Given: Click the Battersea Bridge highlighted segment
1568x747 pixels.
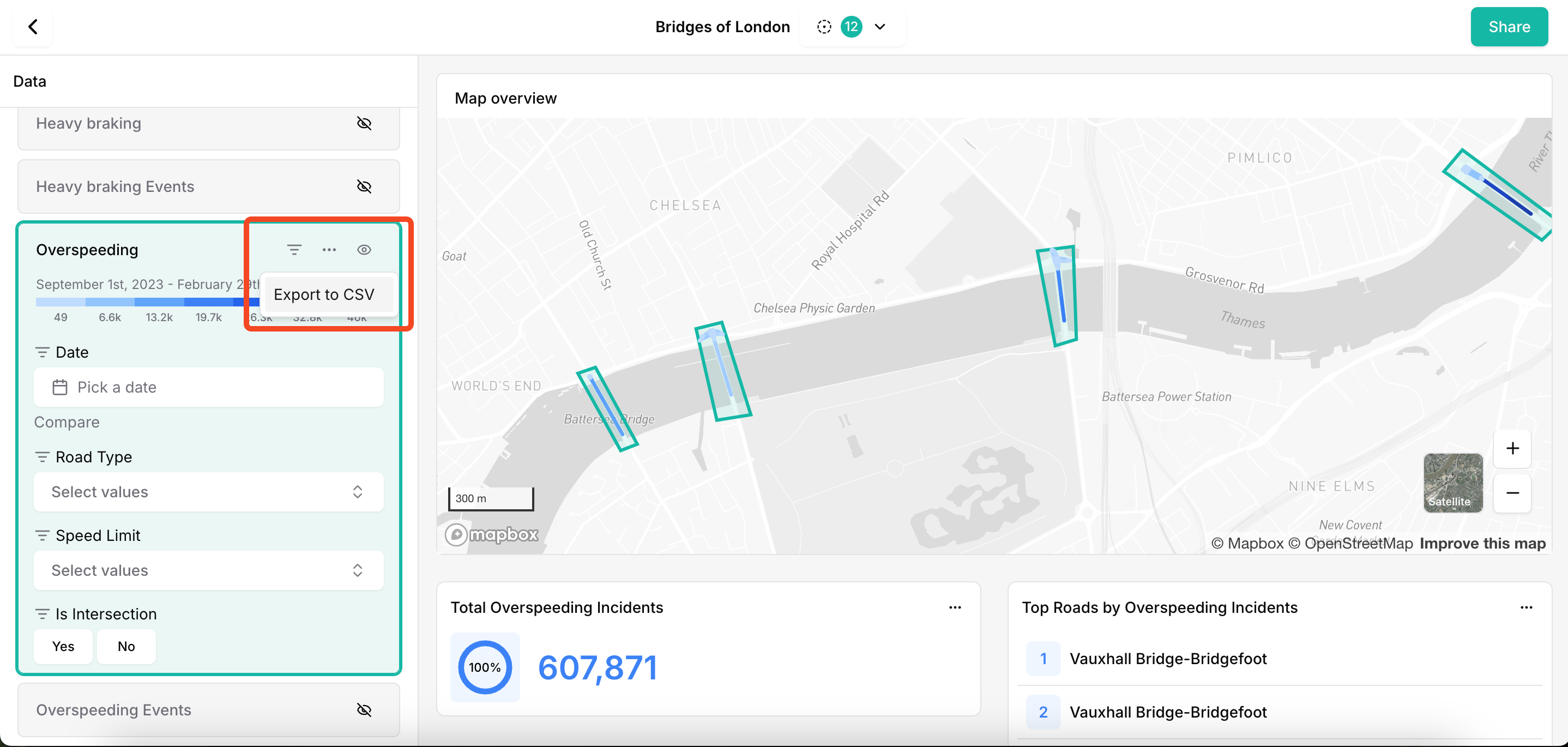Looking at the screenshot, I should click(x=607, y=408).
